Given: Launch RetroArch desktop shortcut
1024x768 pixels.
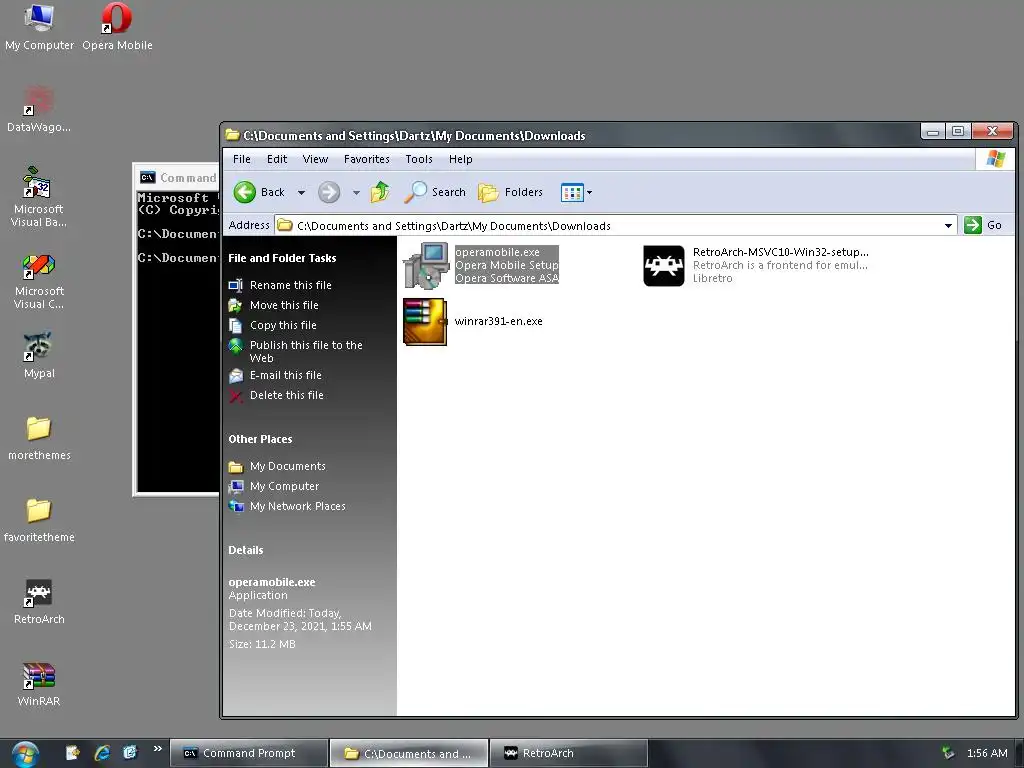Looking at the screenshot, I should [x=39, y=601].
